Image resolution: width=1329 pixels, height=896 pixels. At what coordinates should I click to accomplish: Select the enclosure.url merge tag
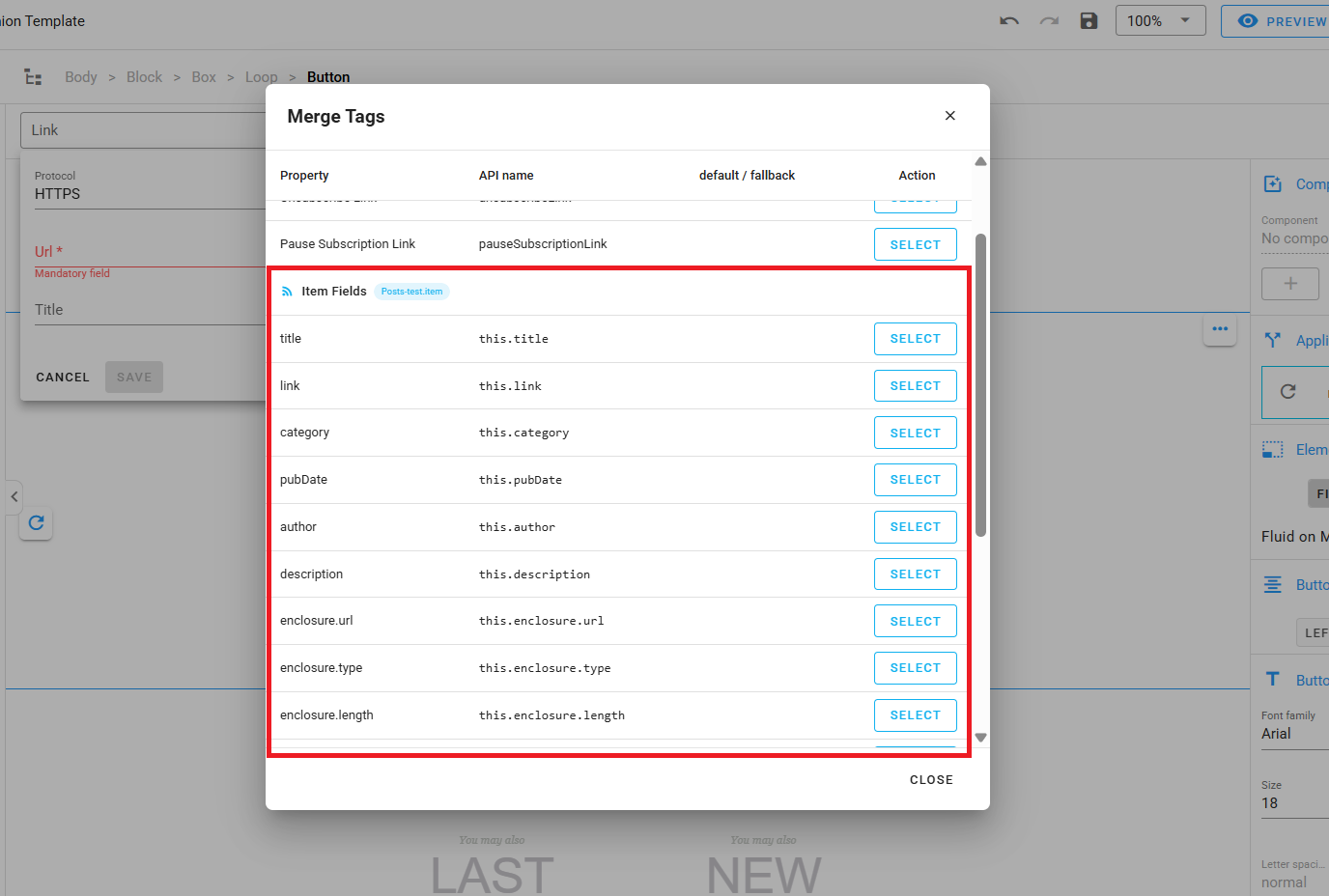coord(916,621)
